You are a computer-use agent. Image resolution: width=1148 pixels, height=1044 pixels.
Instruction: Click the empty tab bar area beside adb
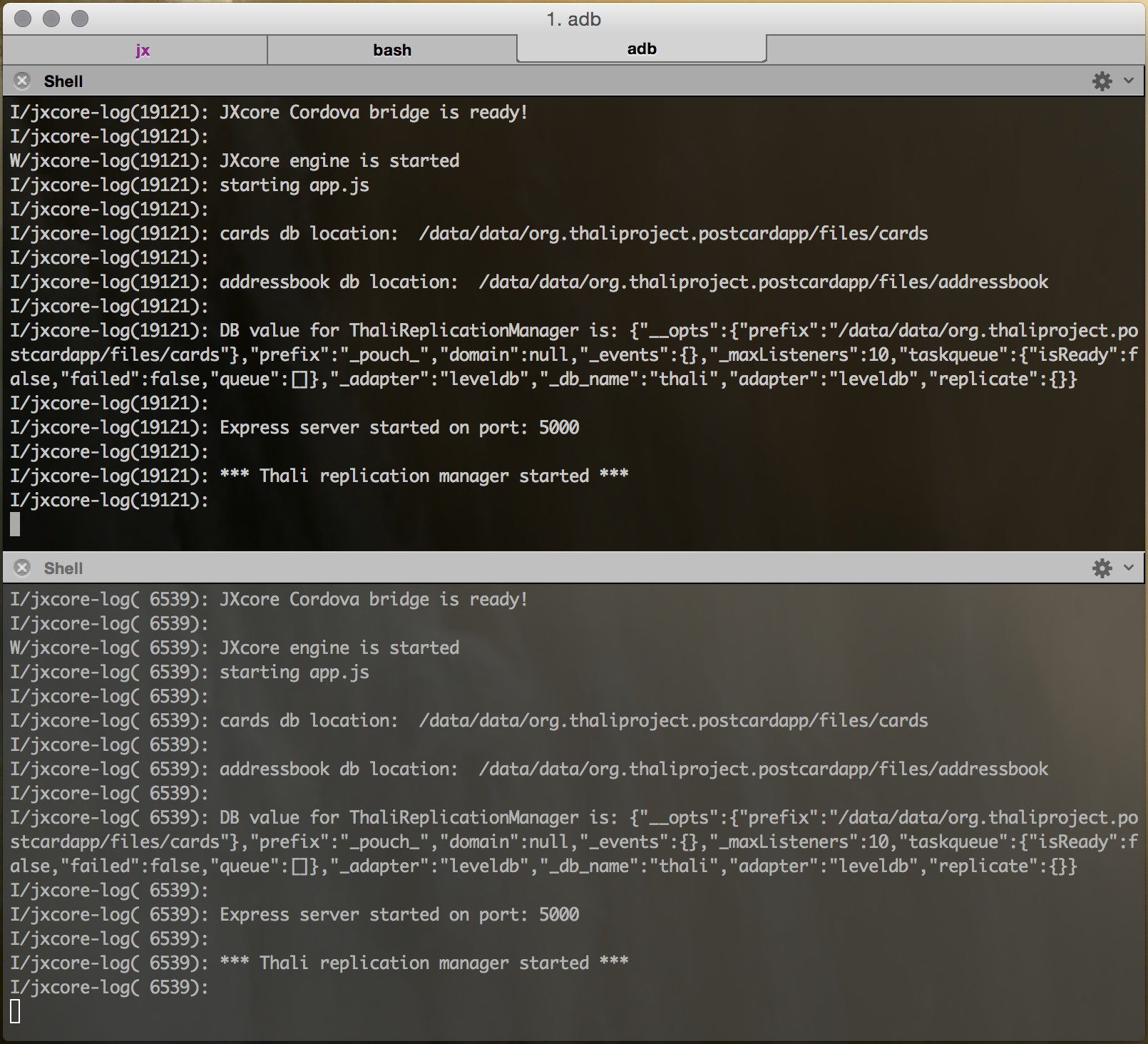click(x=955, y=50)
